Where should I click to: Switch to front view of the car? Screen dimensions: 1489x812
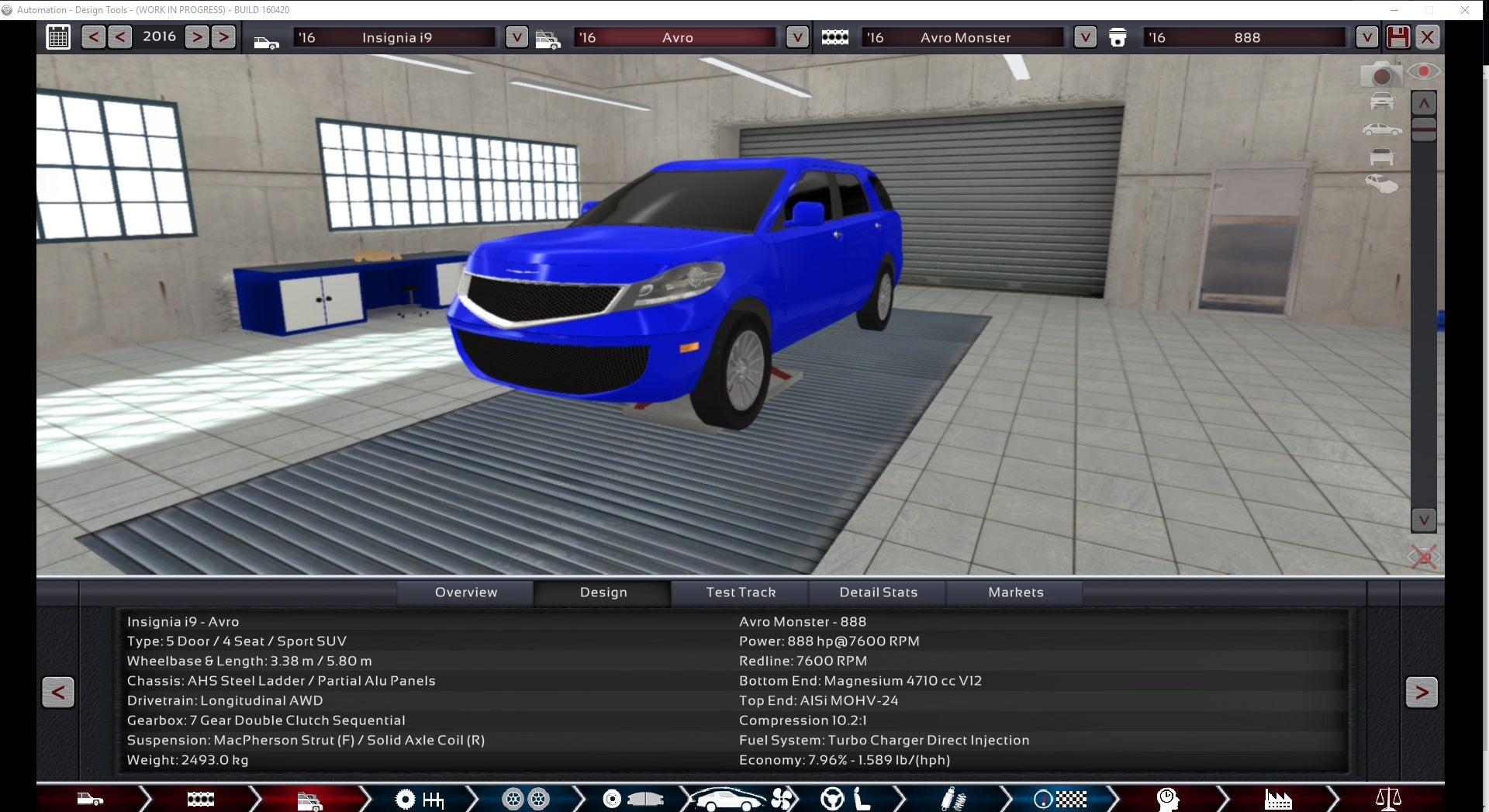pyautogui.click(x=1381, y=101)
